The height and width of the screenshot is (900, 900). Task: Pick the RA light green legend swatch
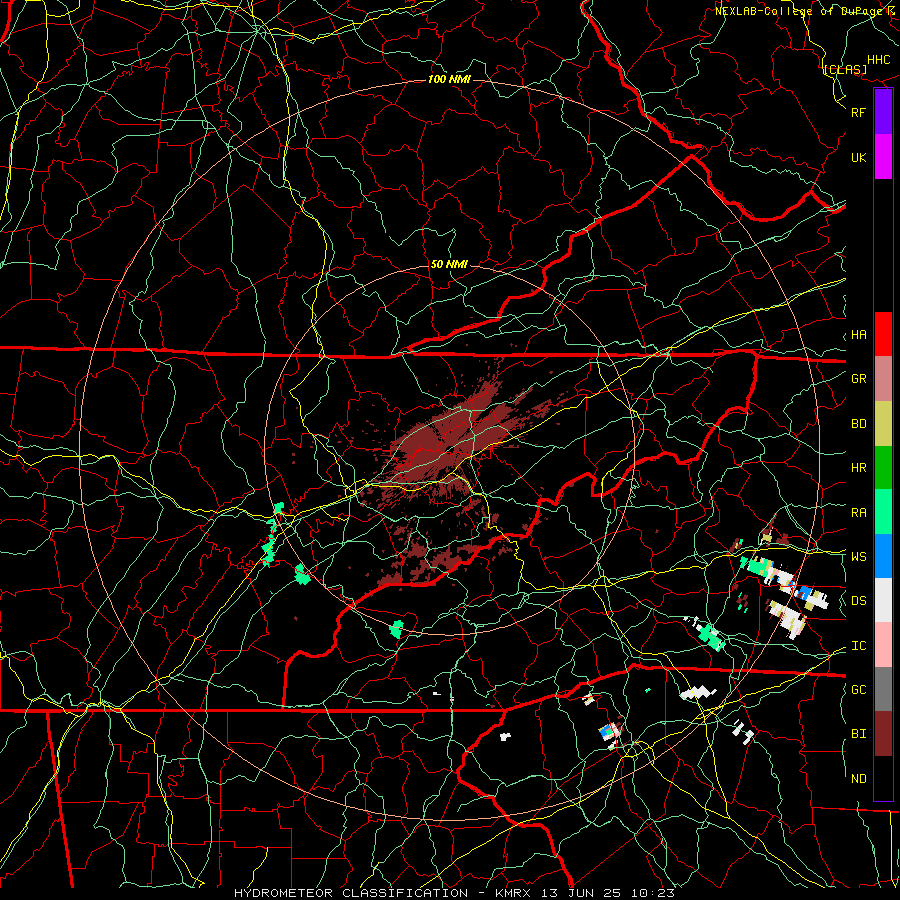click(x=883, y=512)
